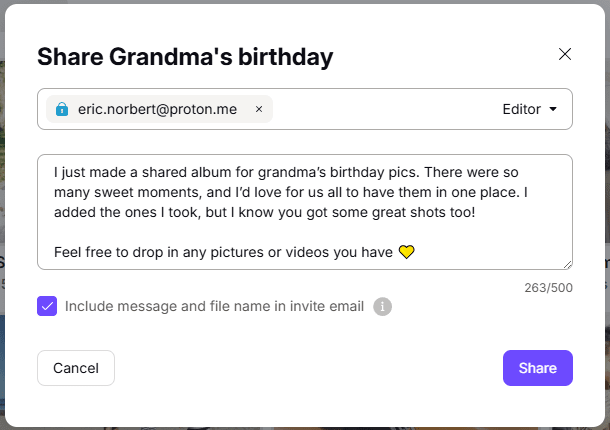Screen dimensions: 610x430
Task: Click the yellow heart emoji in the message
Action: click(x=406, y=252)
